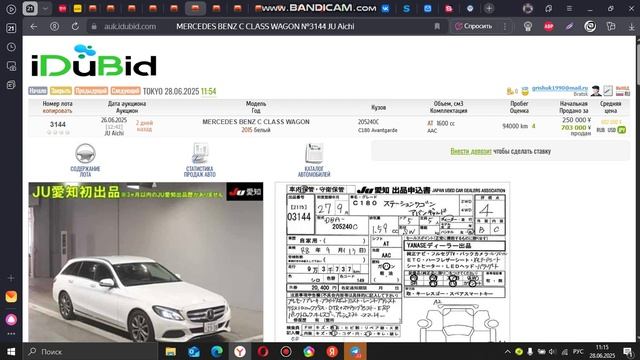Image resolution: width=640 pixels, height=360 pixels.
Task: Add a new item to browser sidebar
Action: [x=11, y=278]
